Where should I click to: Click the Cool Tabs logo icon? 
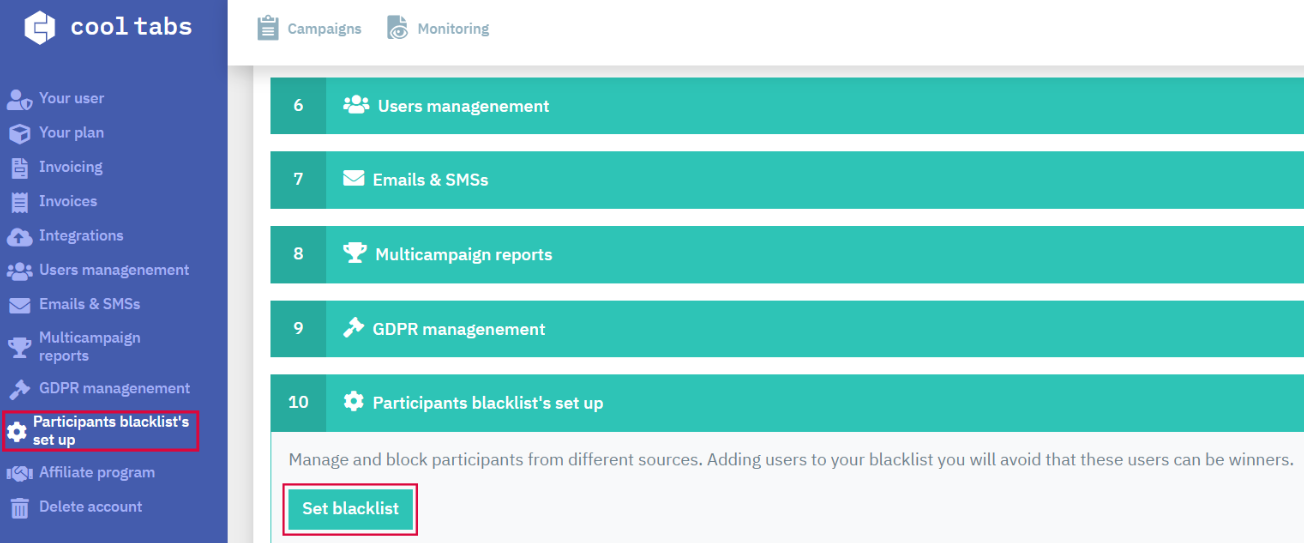40,28
